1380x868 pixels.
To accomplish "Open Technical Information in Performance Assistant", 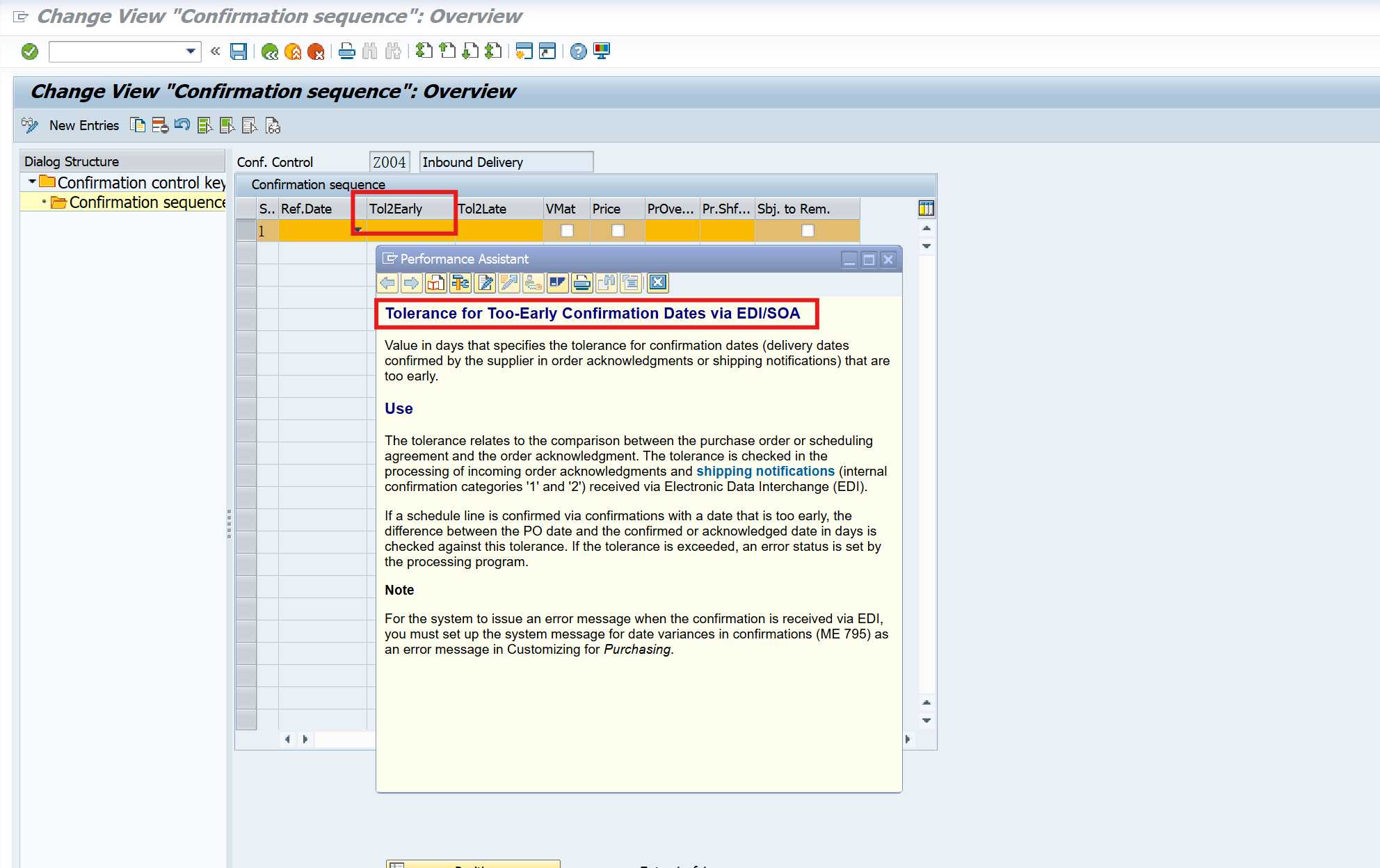I will click(460, 282).
